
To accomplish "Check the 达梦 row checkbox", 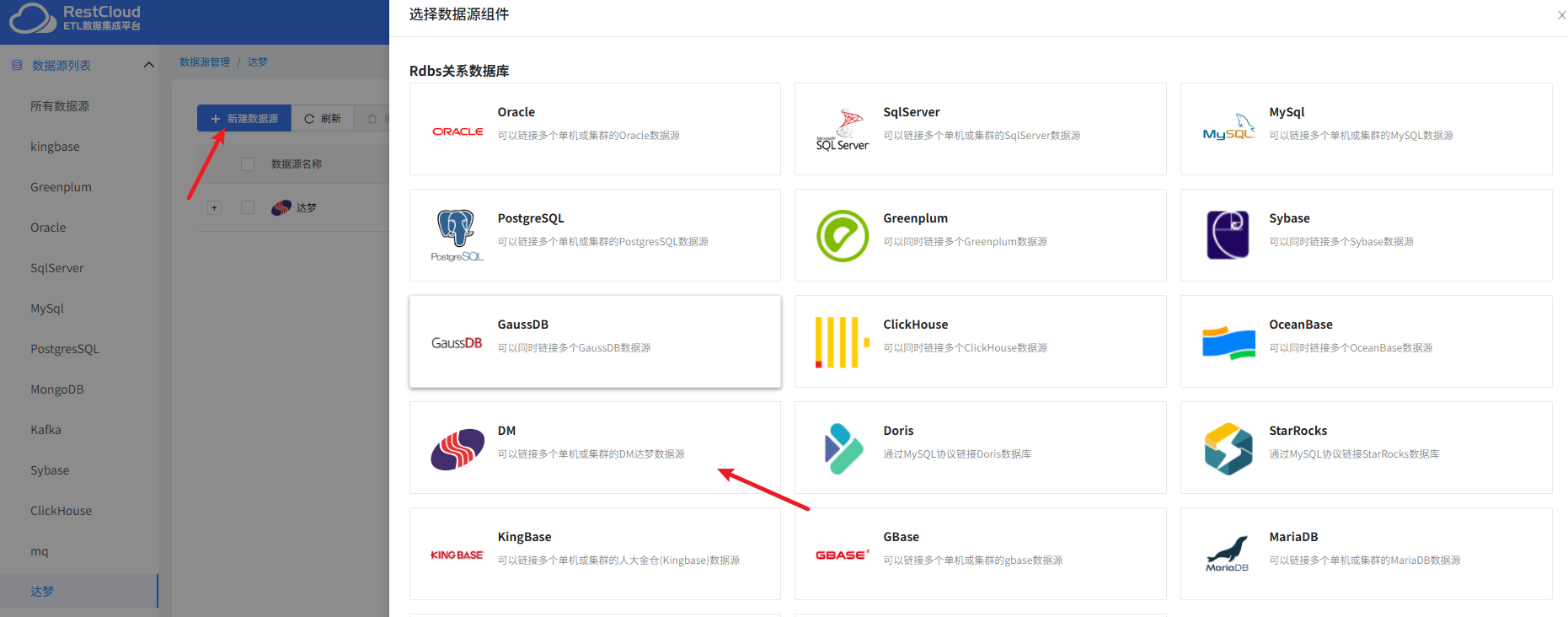I will [x=248, y=207].
